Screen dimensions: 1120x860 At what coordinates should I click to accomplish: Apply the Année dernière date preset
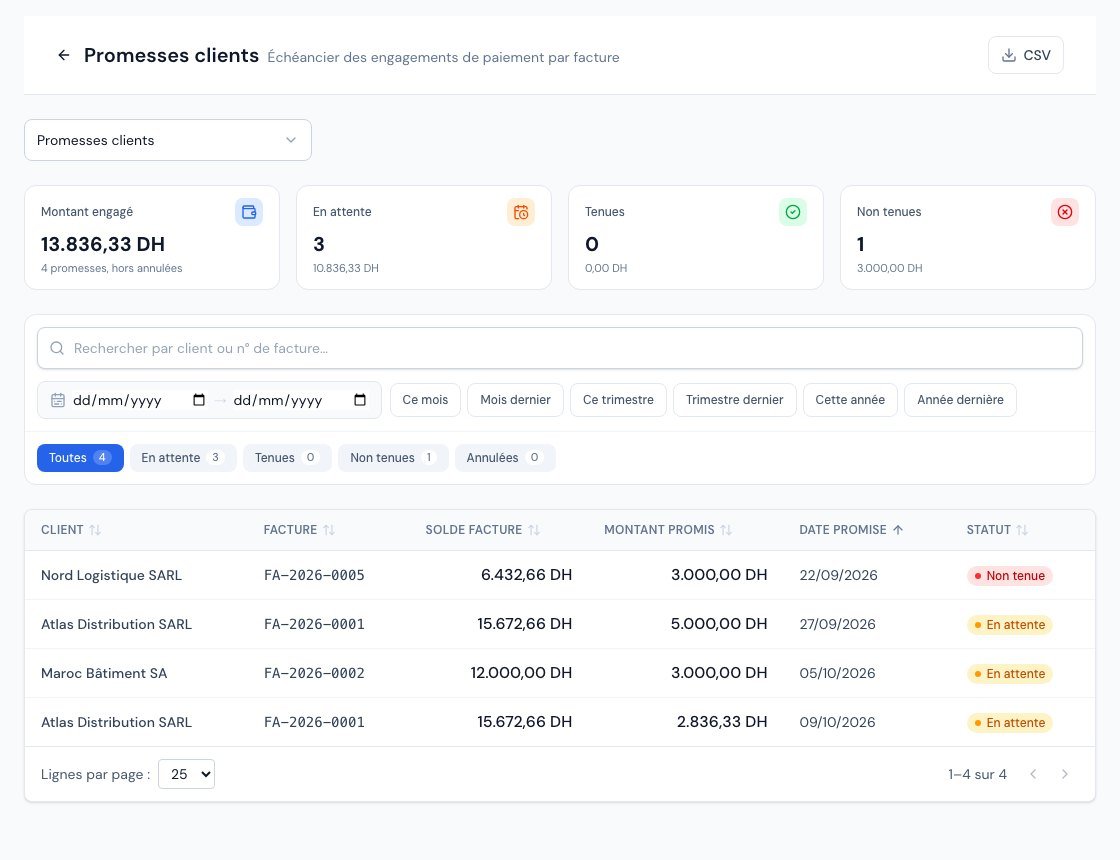click(x=960, y=400)
